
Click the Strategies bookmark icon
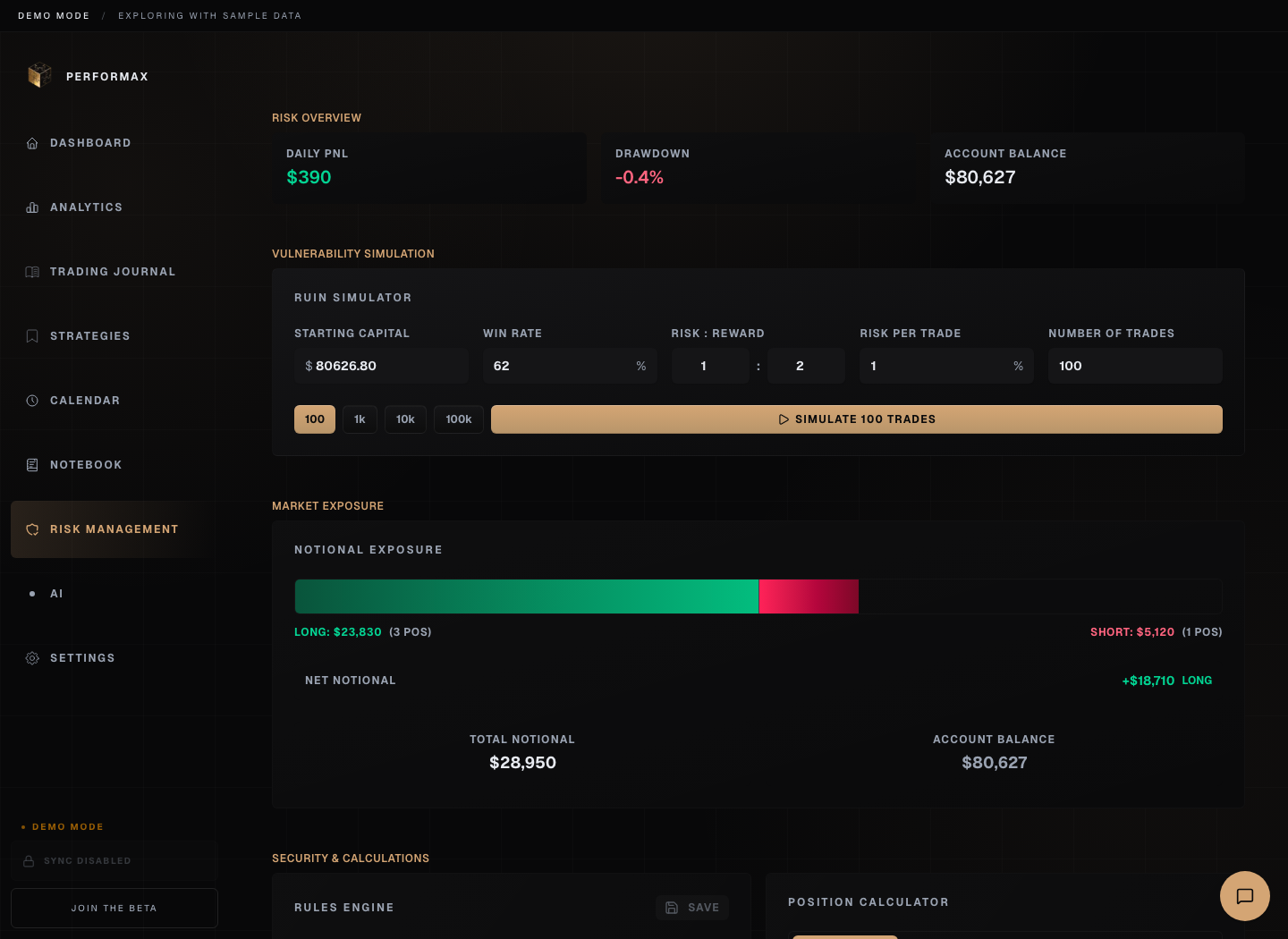(x=32, y=336)
